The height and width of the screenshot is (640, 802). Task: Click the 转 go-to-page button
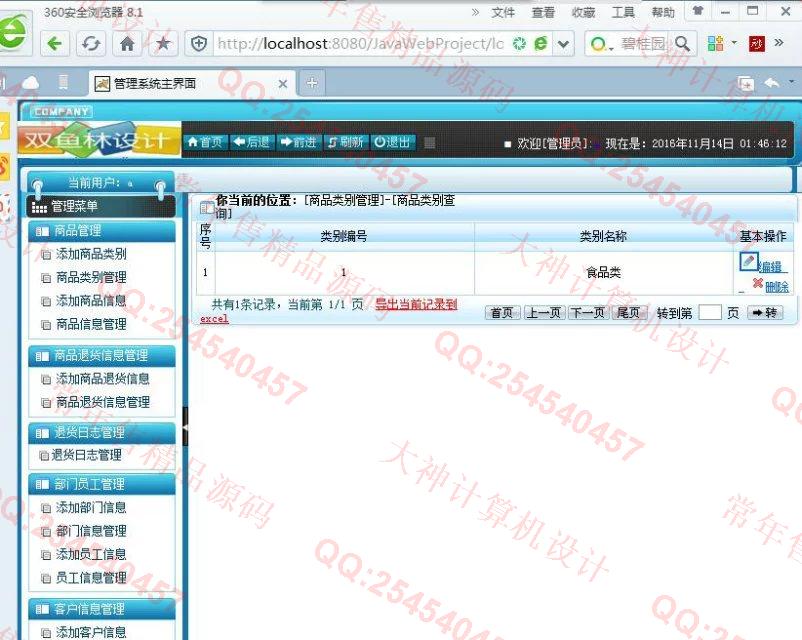[765, 312]
